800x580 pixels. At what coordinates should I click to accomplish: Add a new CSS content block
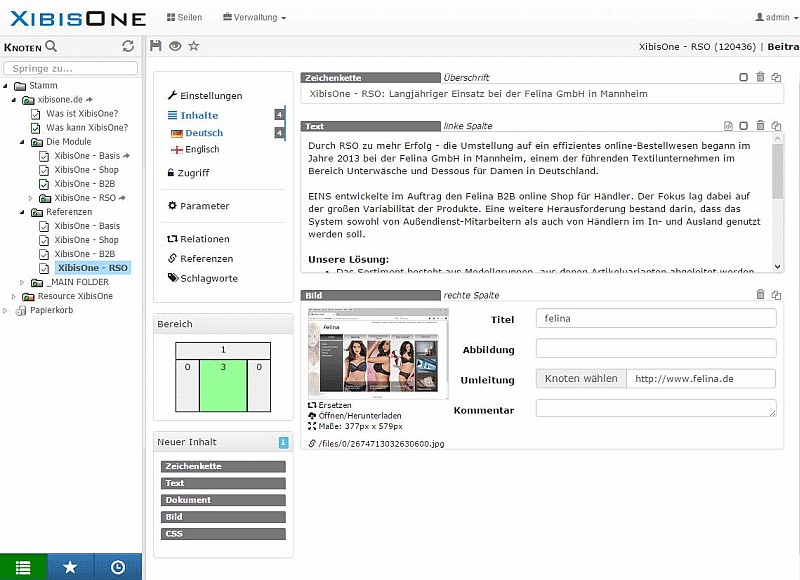click(x=223, y=534)
